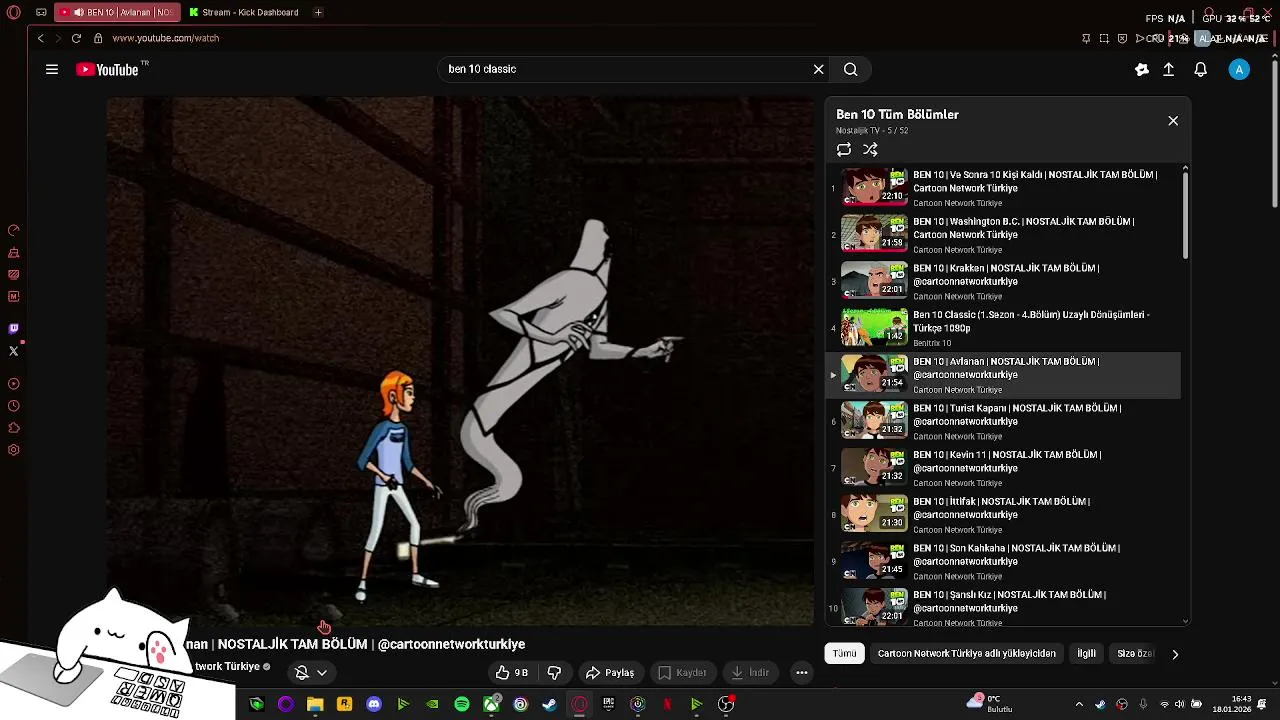This screenshot has width=1280, height=720.
Task: Download the video via İndir
Action: click(x=750, y=673)
